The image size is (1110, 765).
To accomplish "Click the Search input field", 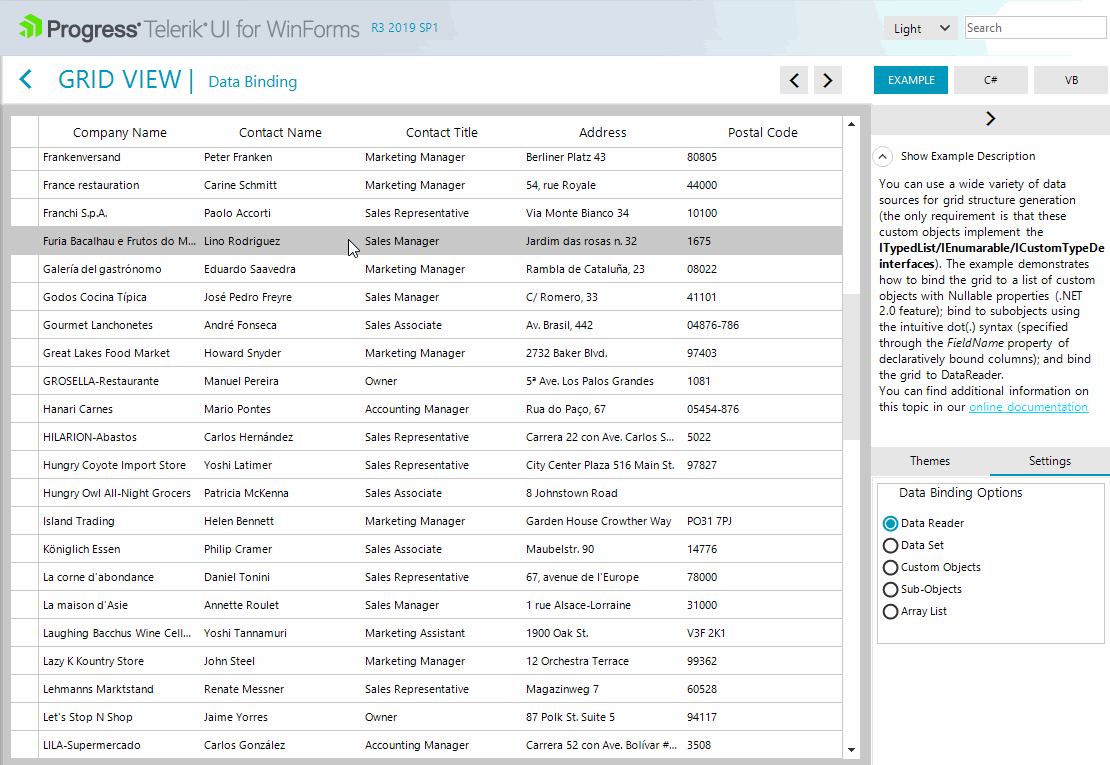I will [x=1035, y=28].
